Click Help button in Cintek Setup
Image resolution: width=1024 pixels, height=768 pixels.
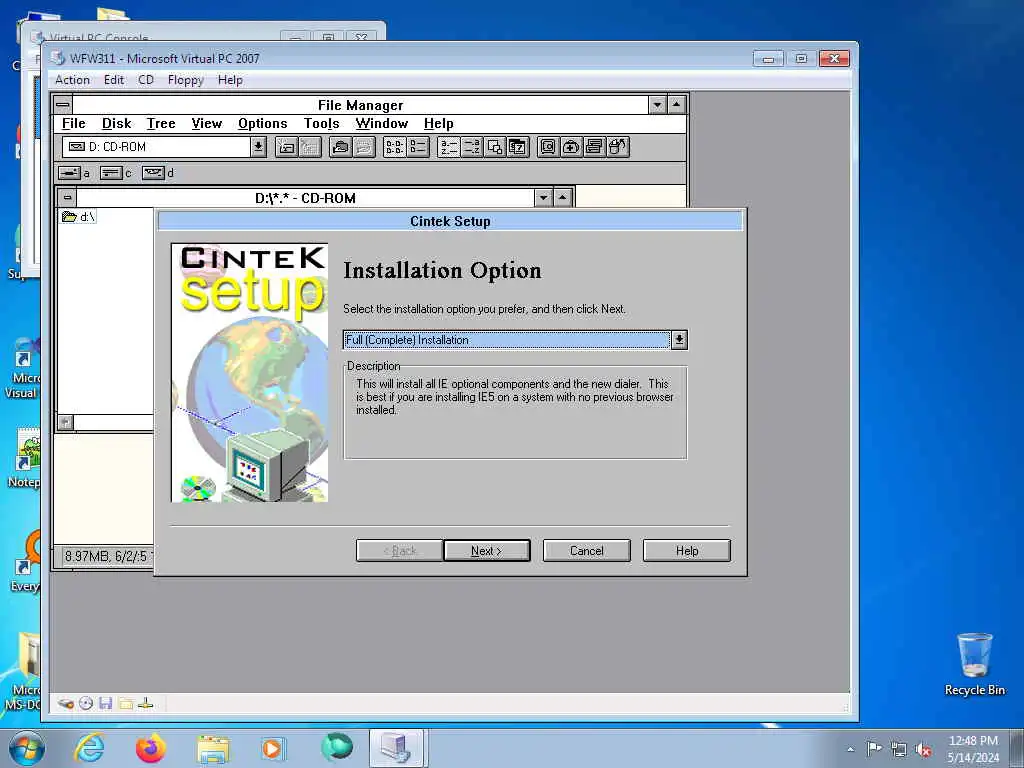tap(686, 551)
